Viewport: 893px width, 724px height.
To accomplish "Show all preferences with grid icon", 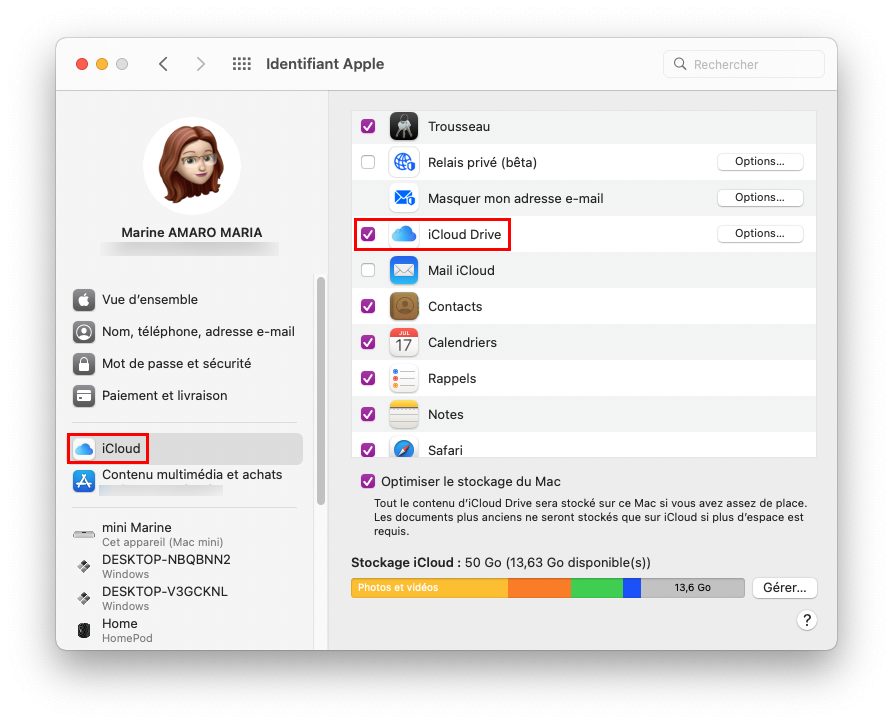I will [242, 64].
